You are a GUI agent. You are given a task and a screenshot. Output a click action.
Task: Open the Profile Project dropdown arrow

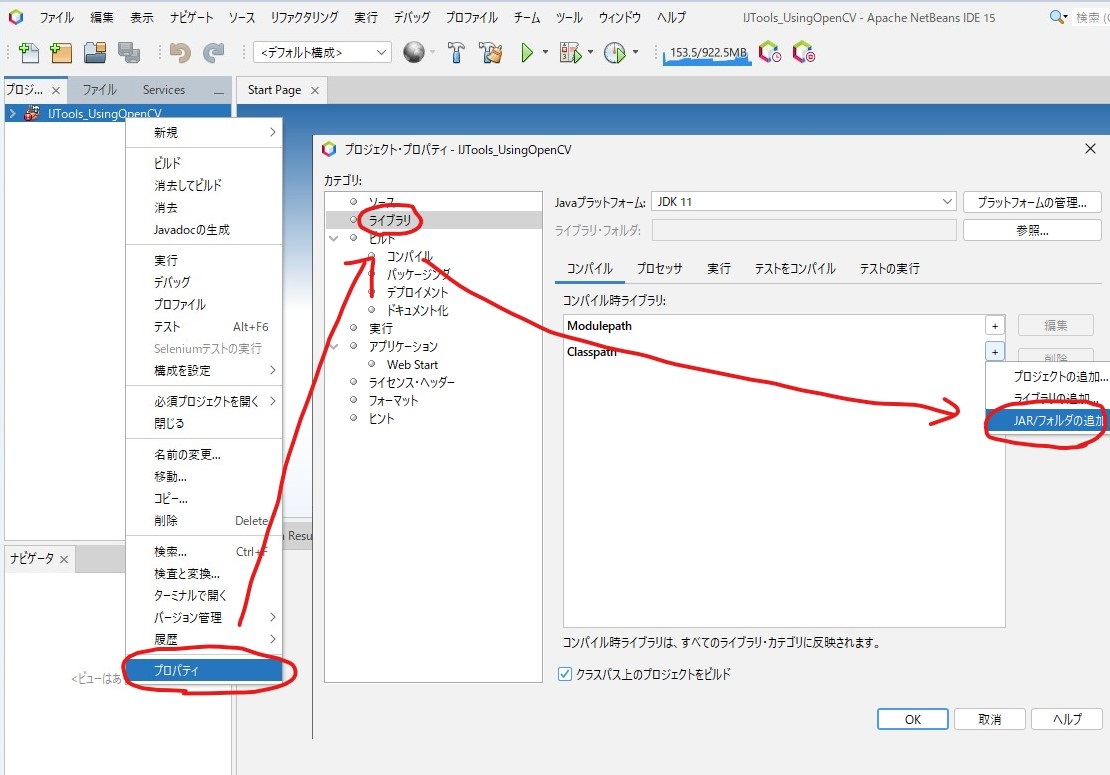(635, 52)
